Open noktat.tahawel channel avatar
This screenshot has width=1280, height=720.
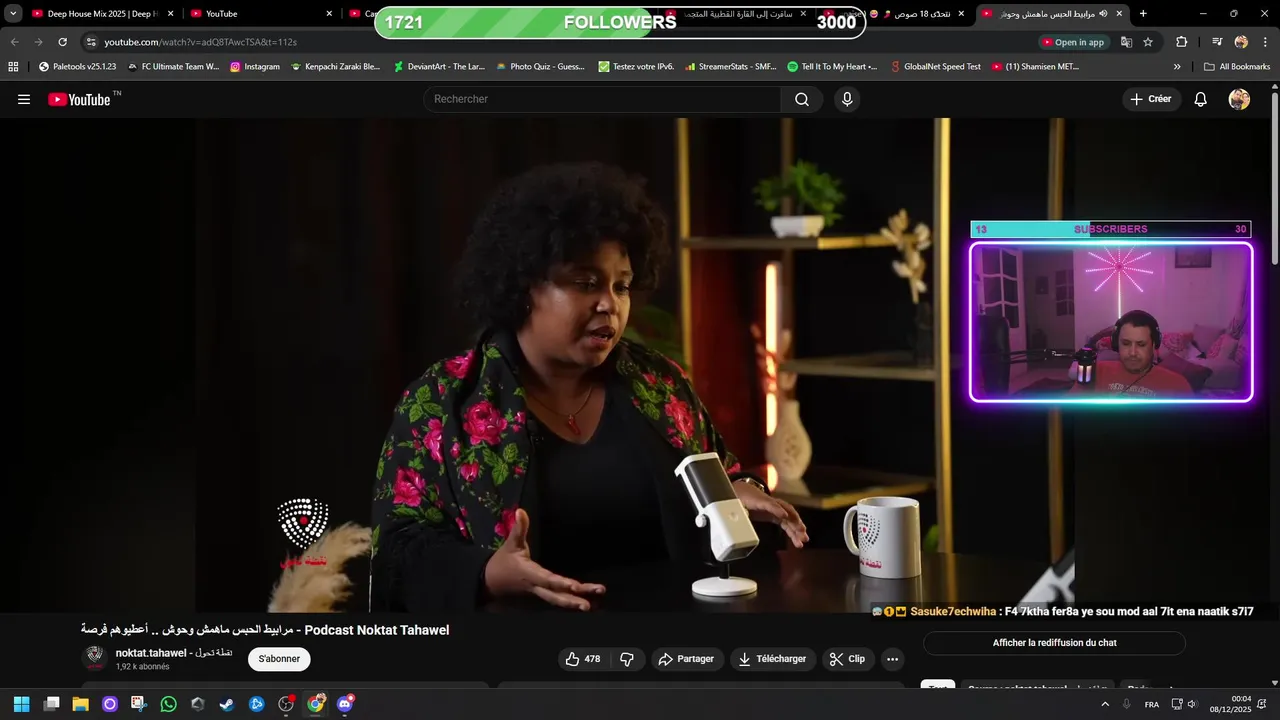pos(95,658)
